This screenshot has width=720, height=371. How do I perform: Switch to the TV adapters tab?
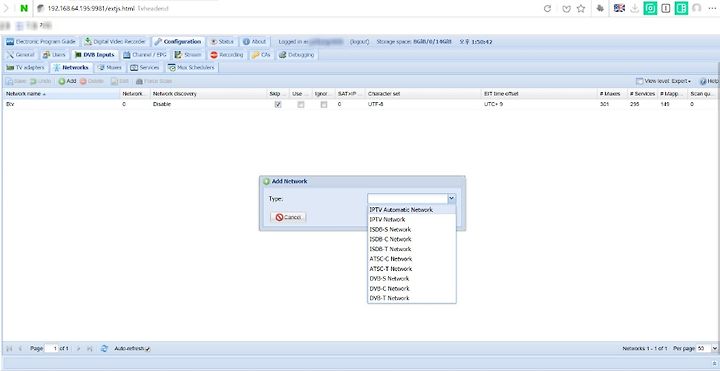pos(25,67)
